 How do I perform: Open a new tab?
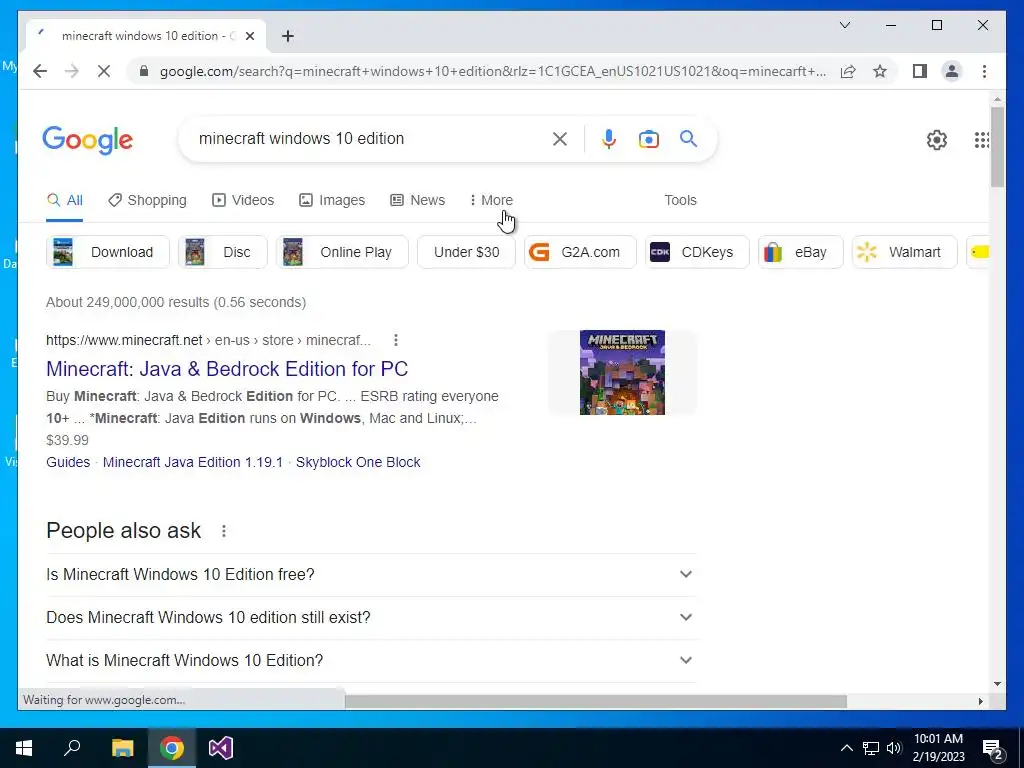[288, 36]
